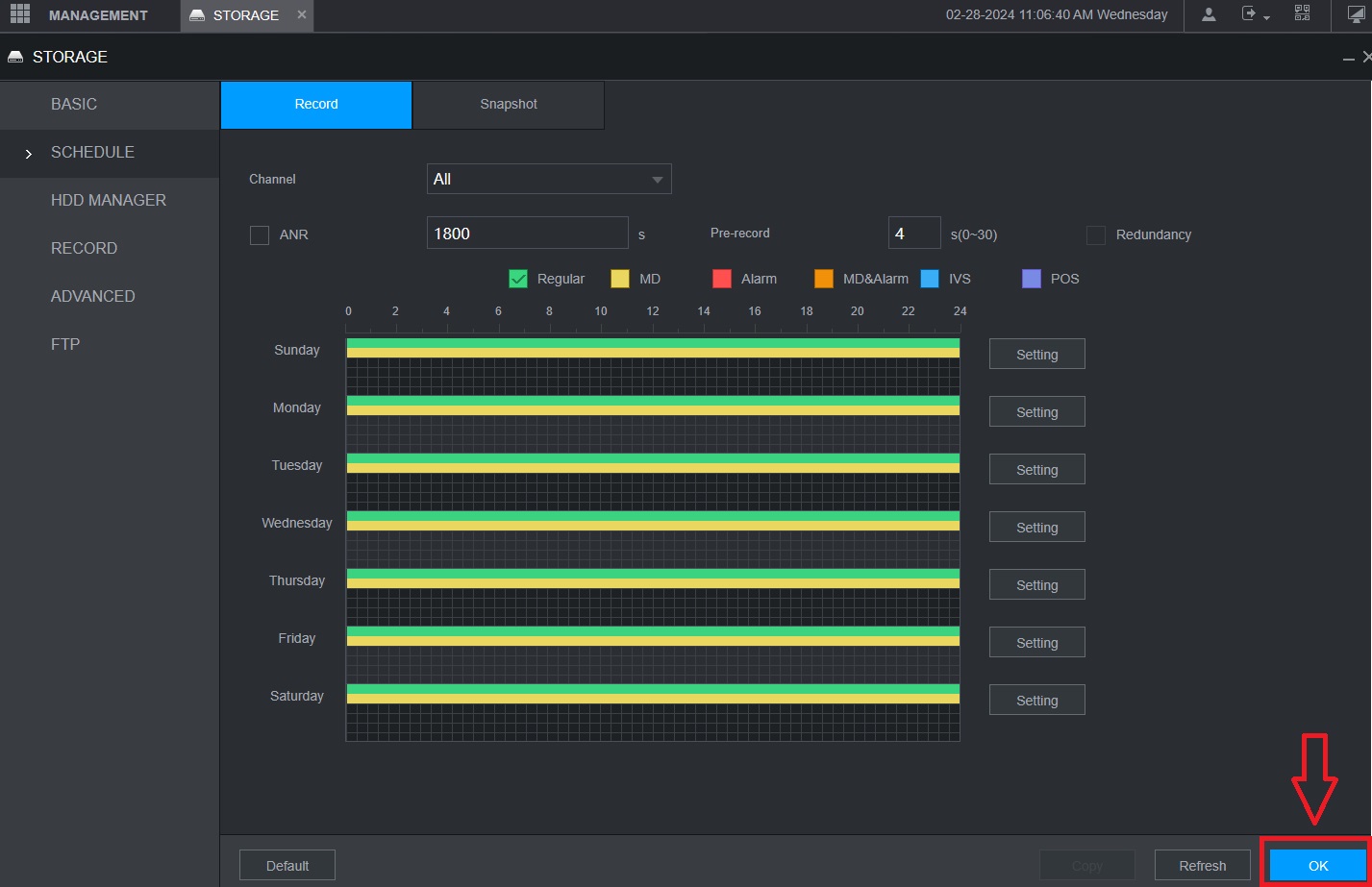Open the Channel dropdown

pyautogui.click(x=549, y=179)
